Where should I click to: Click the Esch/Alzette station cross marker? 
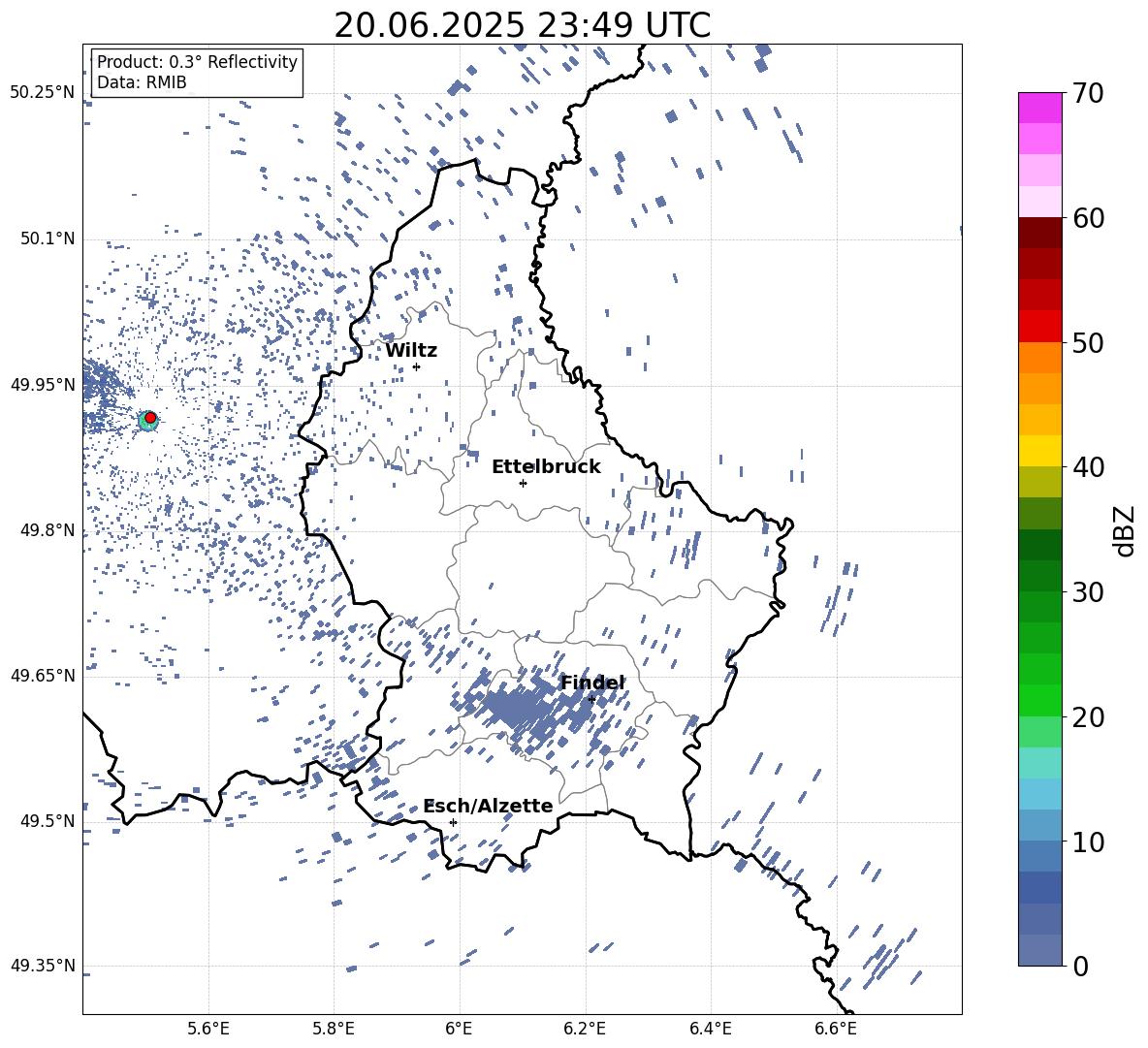(453, 822)
